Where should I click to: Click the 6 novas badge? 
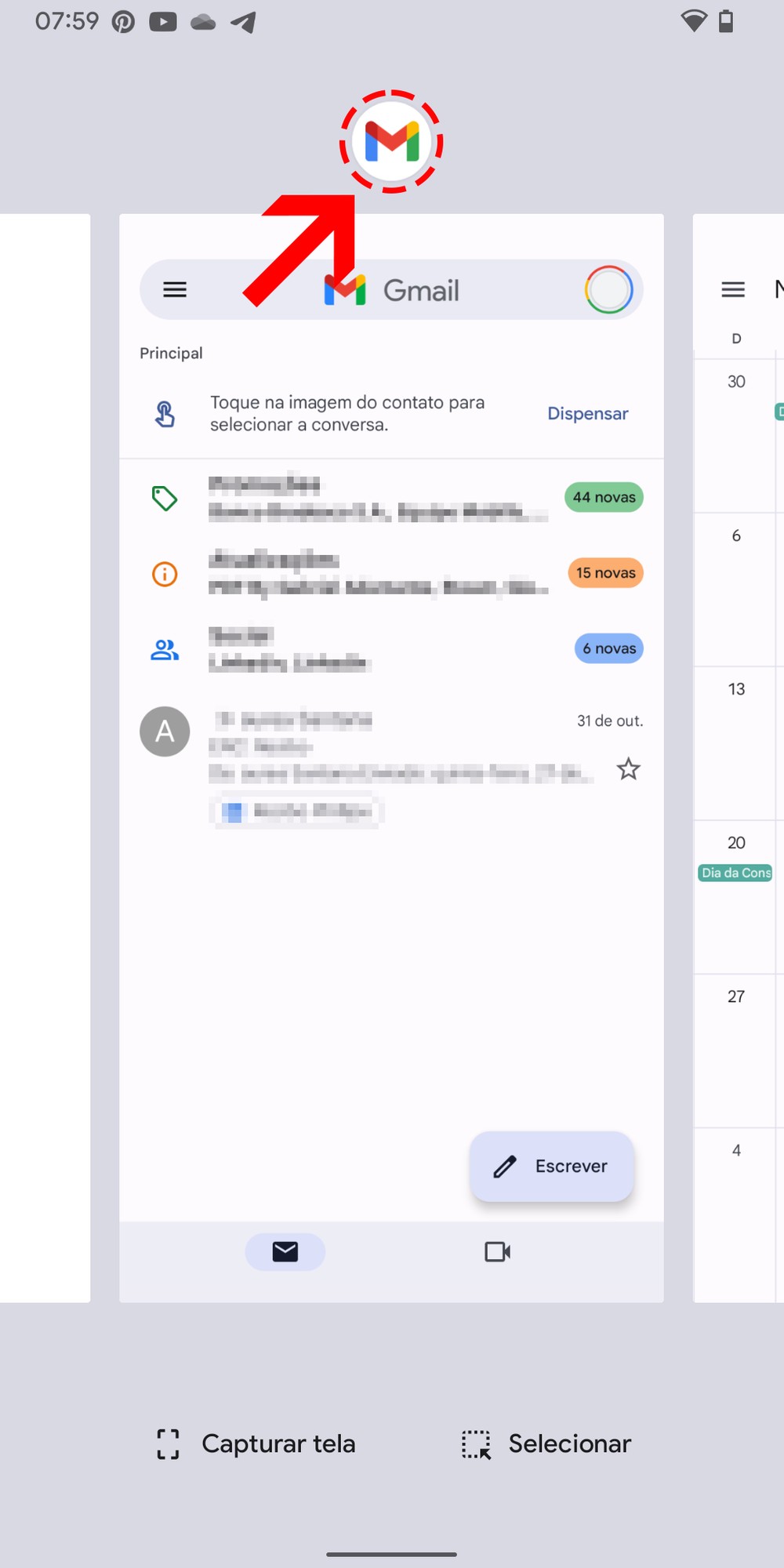point(608,649)
